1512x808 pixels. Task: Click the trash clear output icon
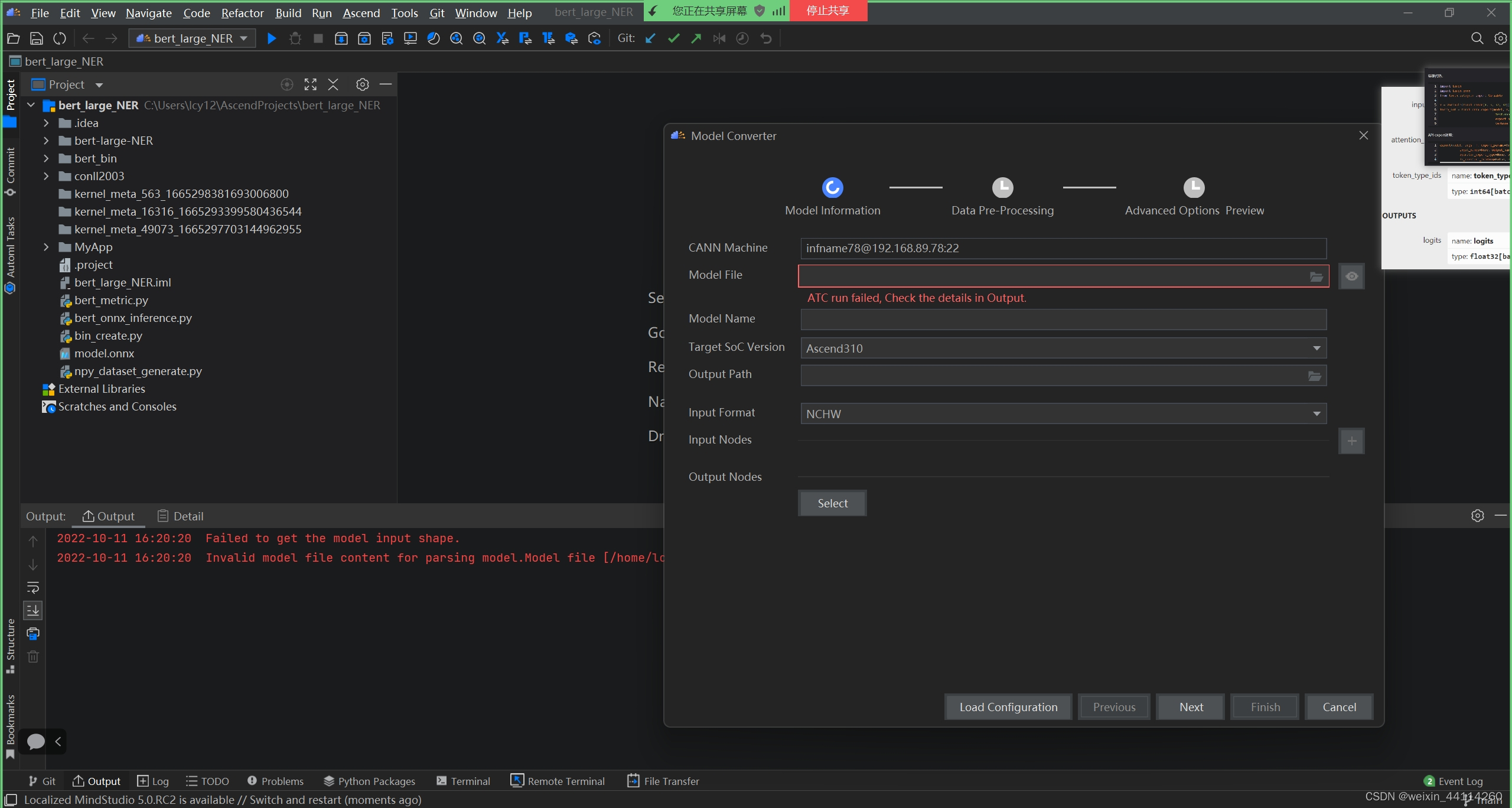pos(33,657)
